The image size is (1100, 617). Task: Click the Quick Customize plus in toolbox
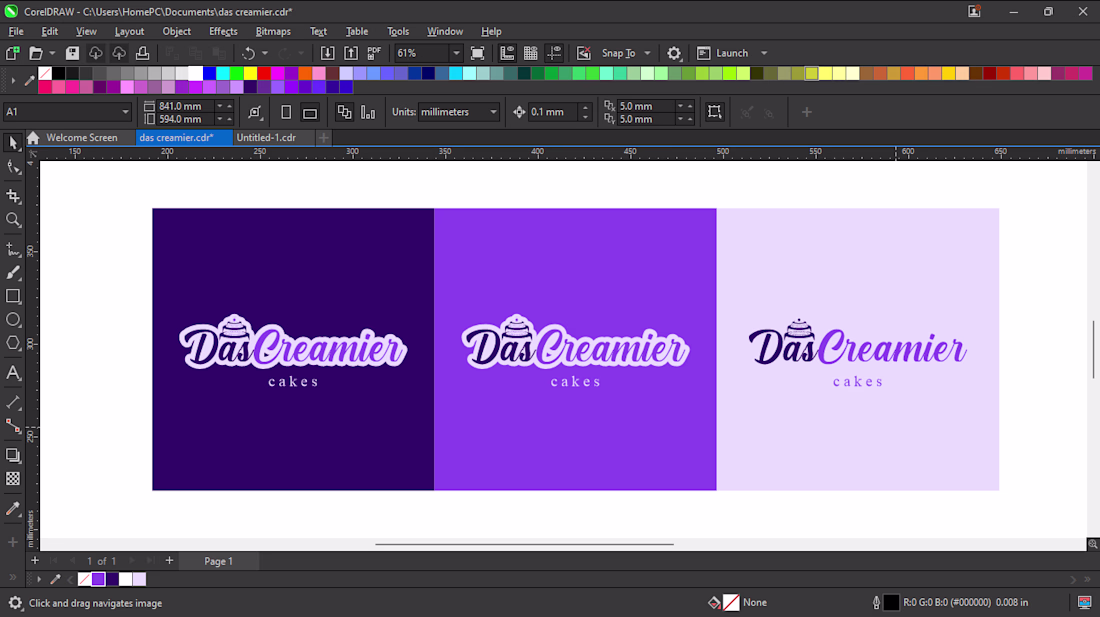(13, 542)
